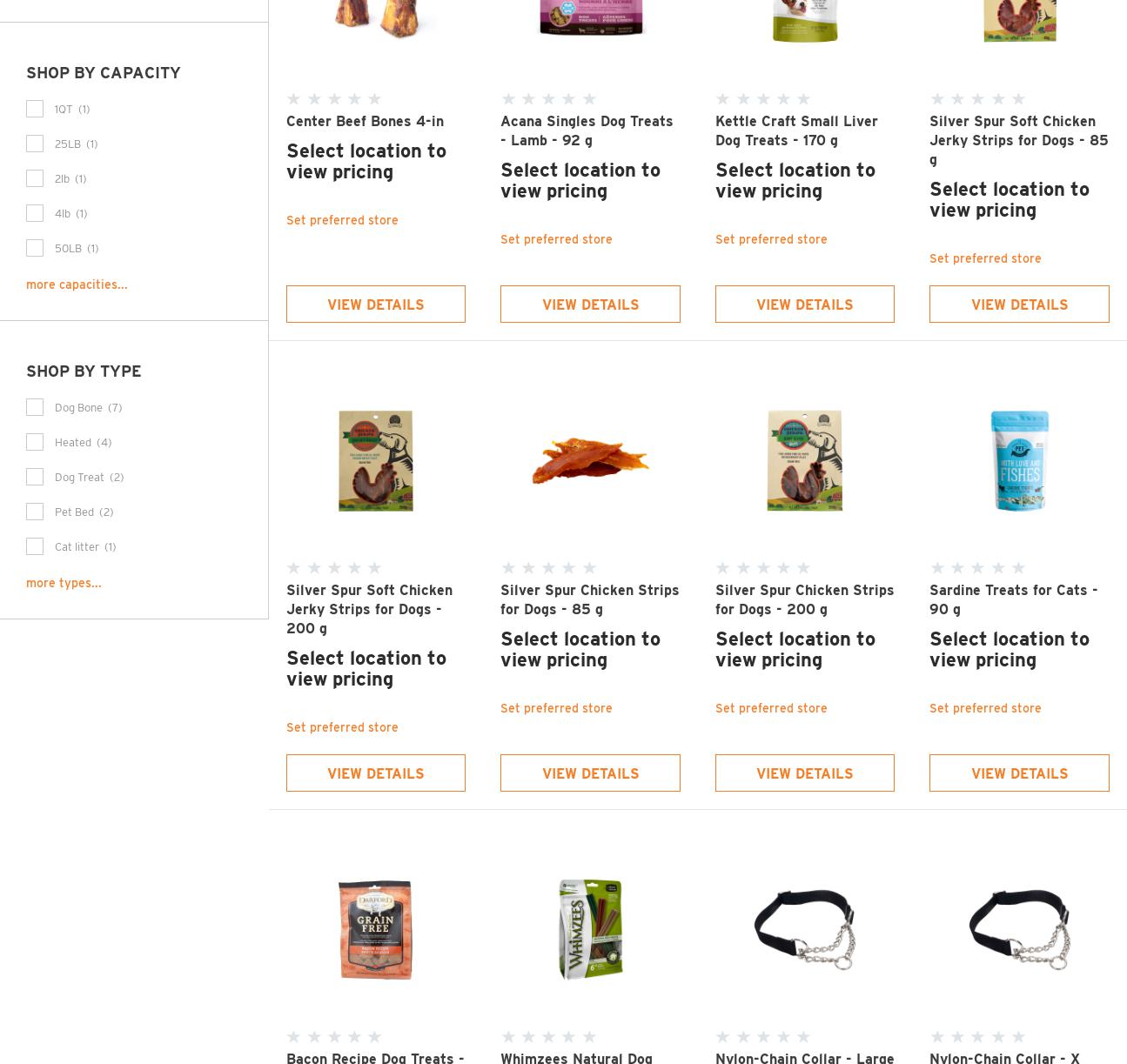Check the 1QT capacity filter
Viewport: 1127px width, 1064px height.
[x=35, y=109]
